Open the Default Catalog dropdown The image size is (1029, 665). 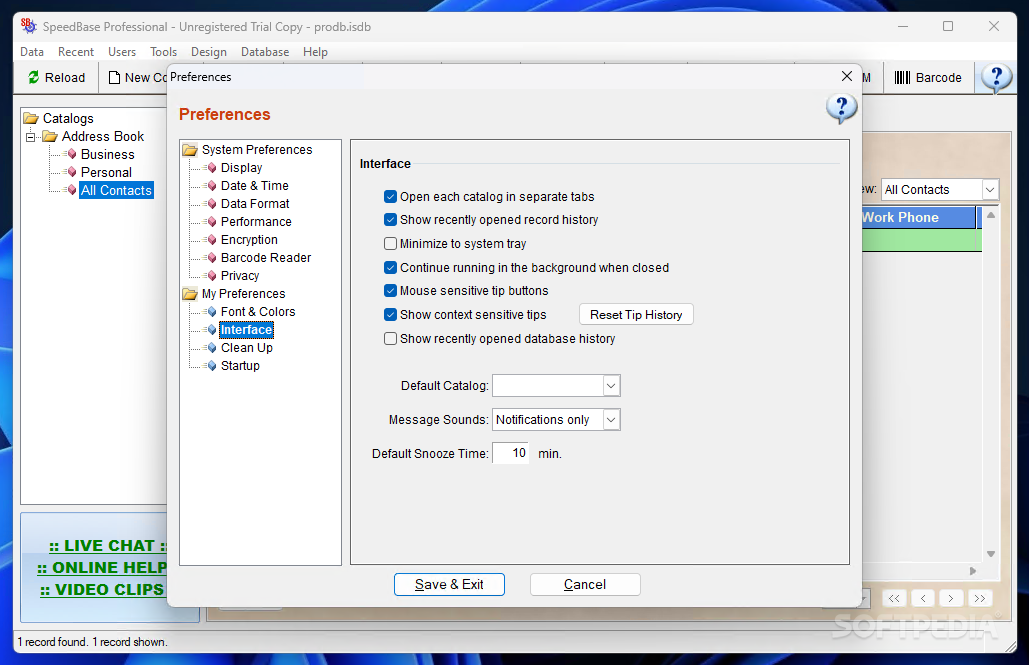[611, 386]
